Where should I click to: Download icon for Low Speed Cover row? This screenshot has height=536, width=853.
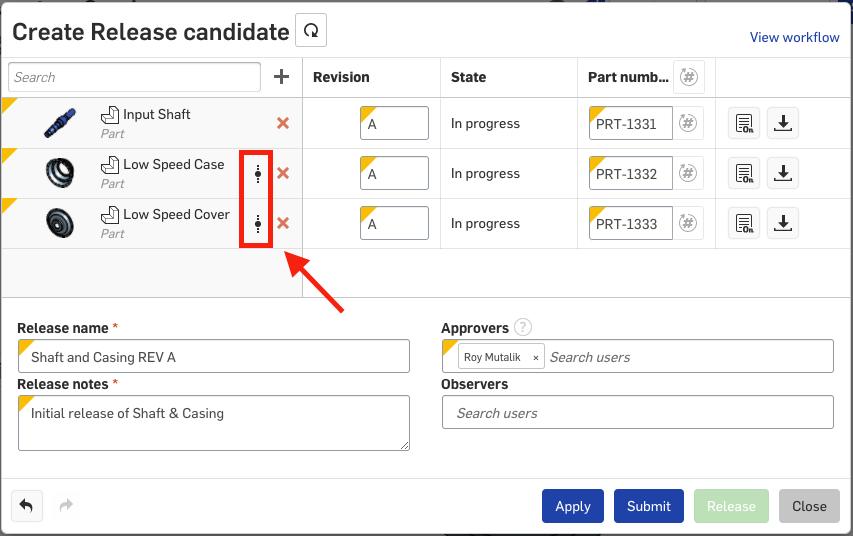(x=783, y=223)
